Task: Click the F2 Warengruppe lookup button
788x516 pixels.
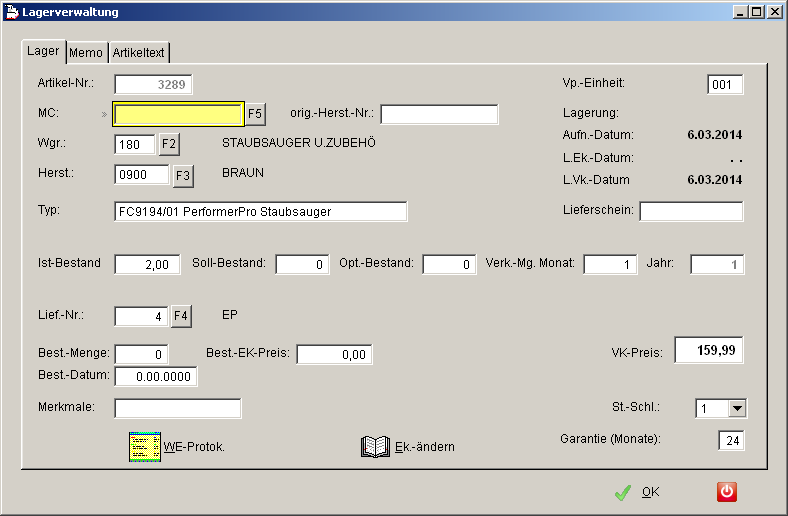Action: pyautogui.click(x=169, y=145)
